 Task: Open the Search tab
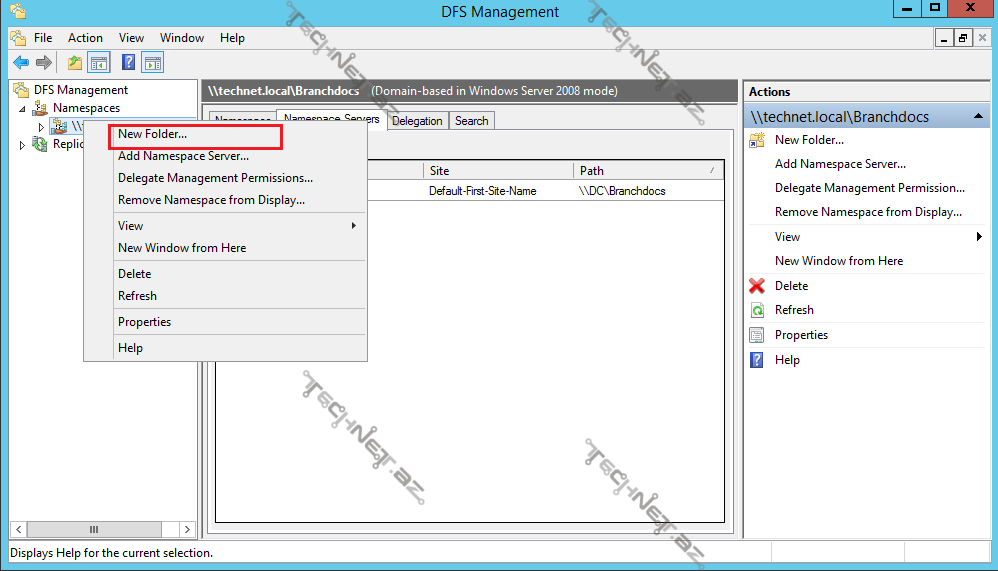(472, 121)
